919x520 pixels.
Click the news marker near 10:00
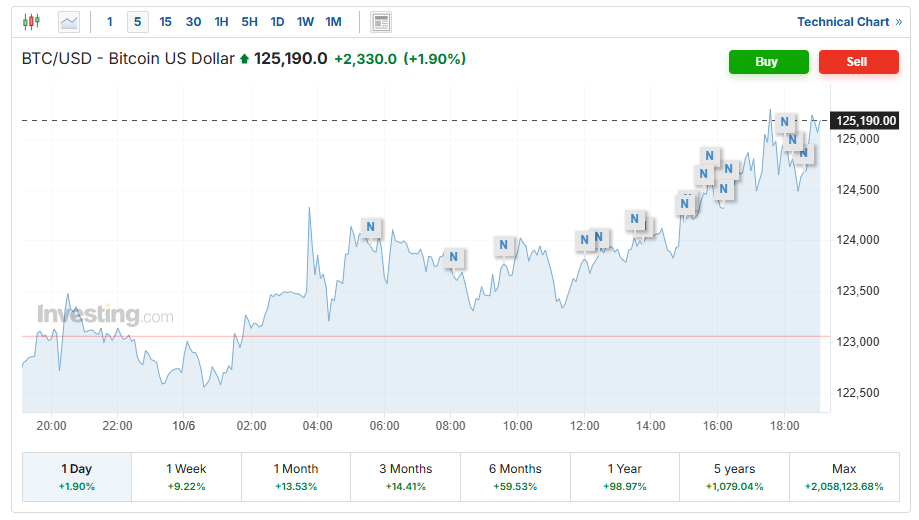(504, 245)
